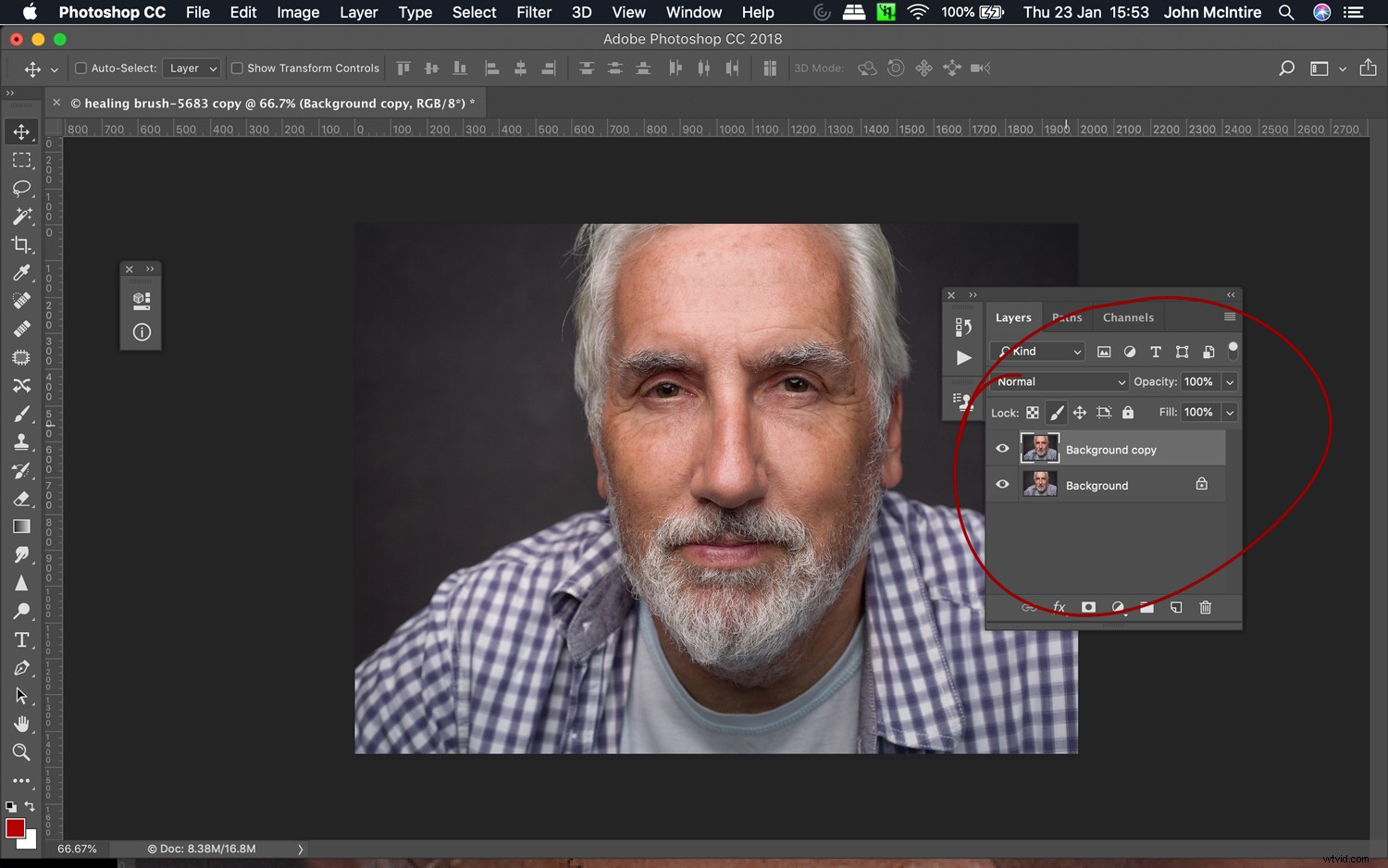Hide the Background copy layer

[1002, 448]
